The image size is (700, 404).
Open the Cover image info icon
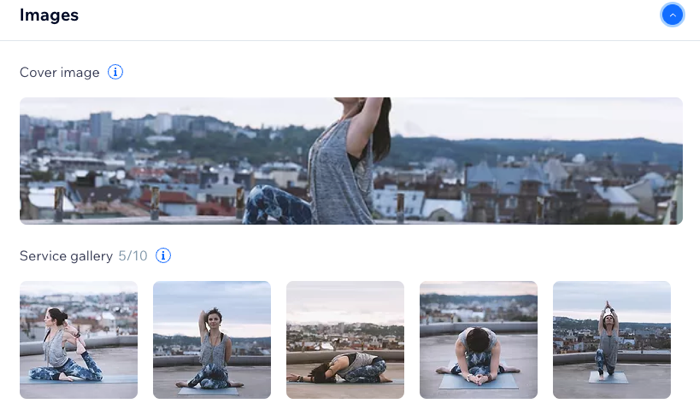(115, 72)
